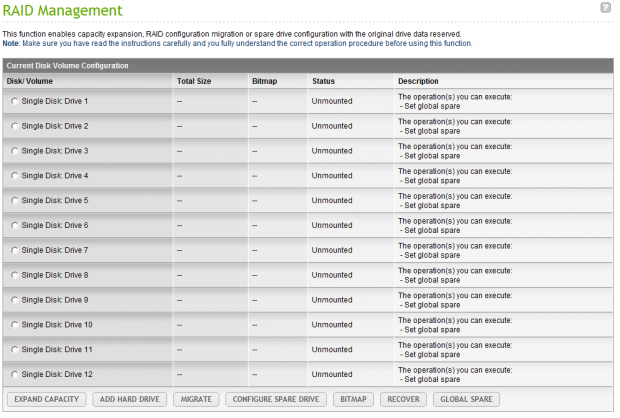Click Unmounted status for Single Disk Drive 12
The image size is (620, 418).
coord(332,374)
